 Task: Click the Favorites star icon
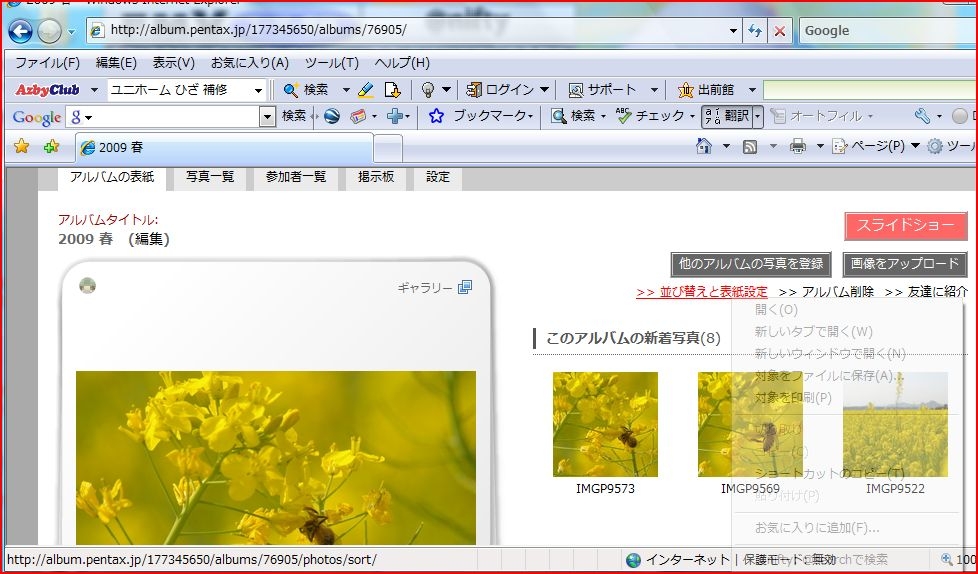click(21, 147)
